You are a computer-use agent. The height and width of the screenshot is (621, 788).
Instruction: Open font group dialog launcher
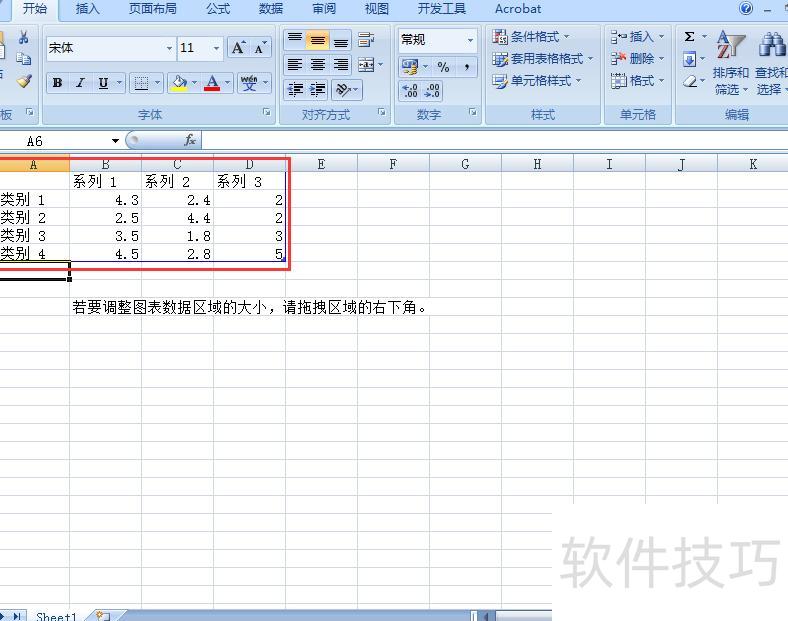tap(266, 113)
